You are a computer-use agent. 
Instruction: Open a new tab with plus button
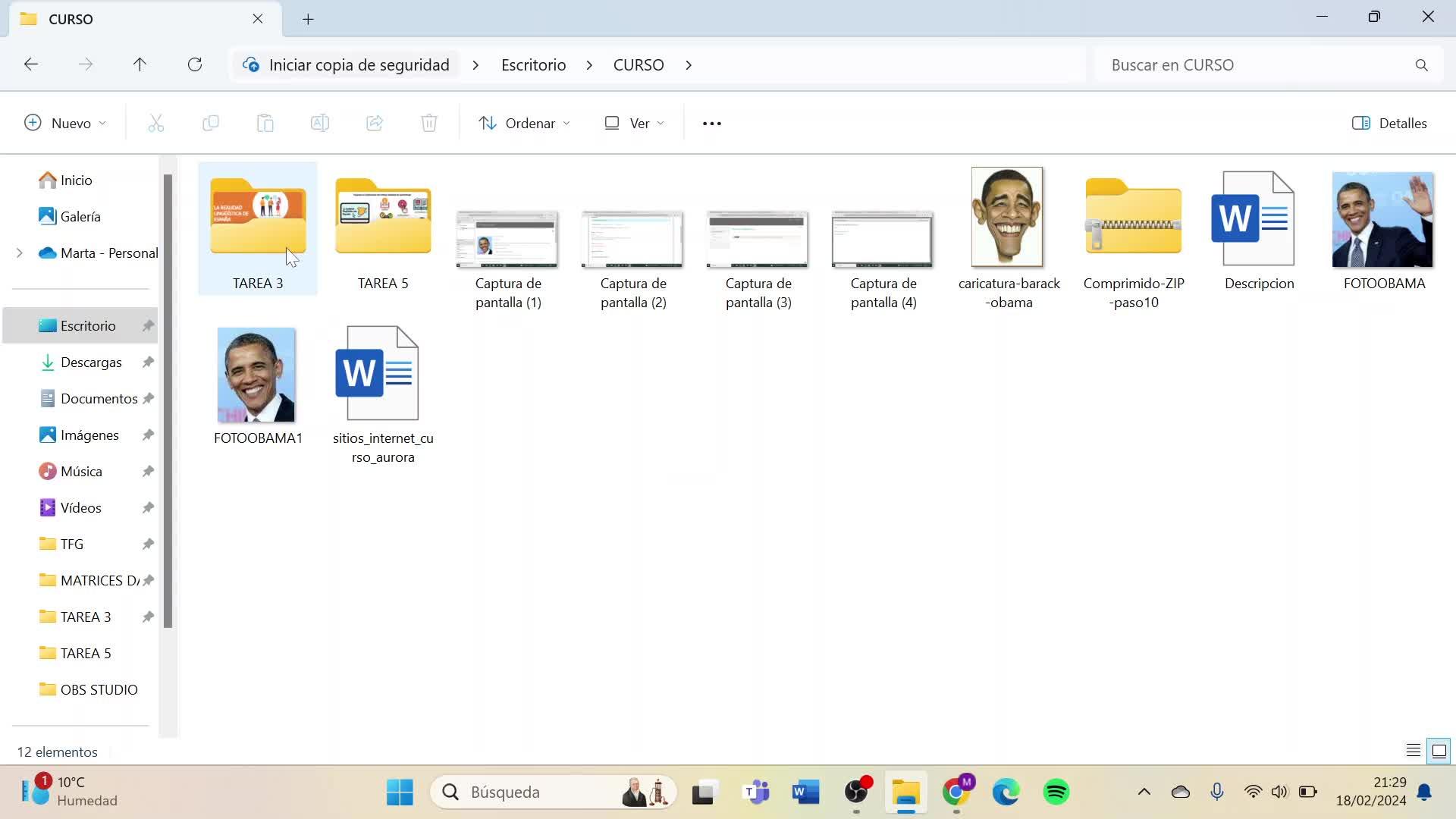pyautogui.click(x=308, y=20)
